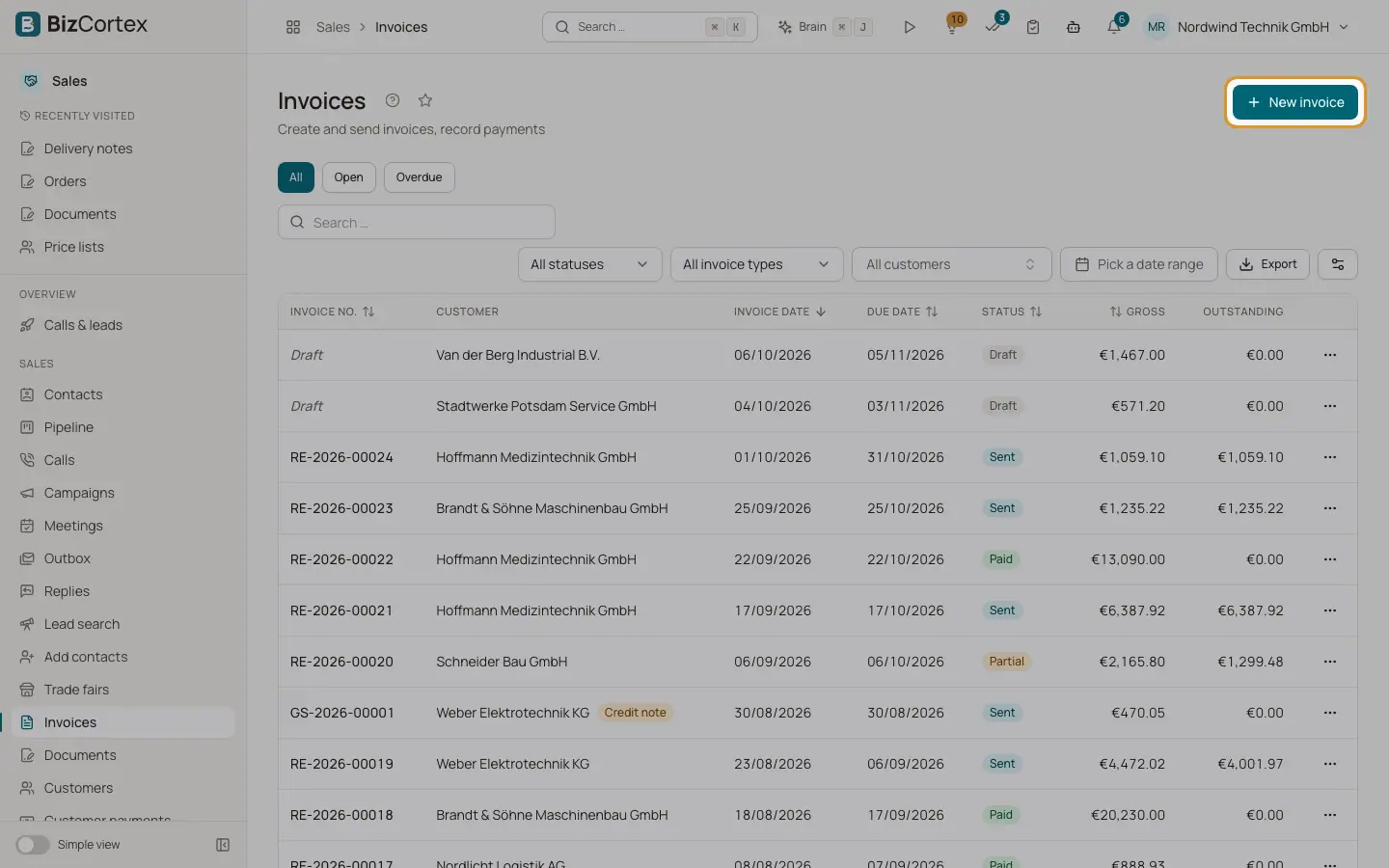Click the New invoice button
The height and width of the screenshot is (868, 1389).
coord(1295,102)
